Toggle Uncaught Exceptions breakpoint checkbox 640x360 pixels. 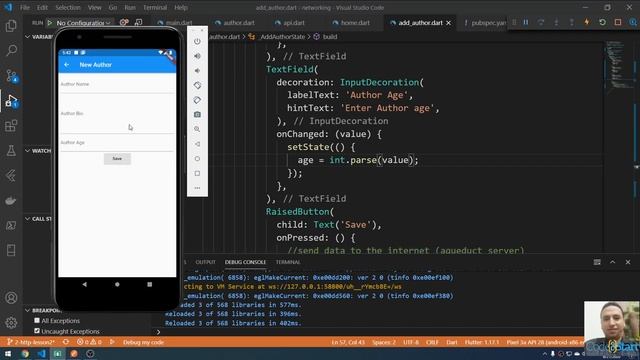pos(37,331)
